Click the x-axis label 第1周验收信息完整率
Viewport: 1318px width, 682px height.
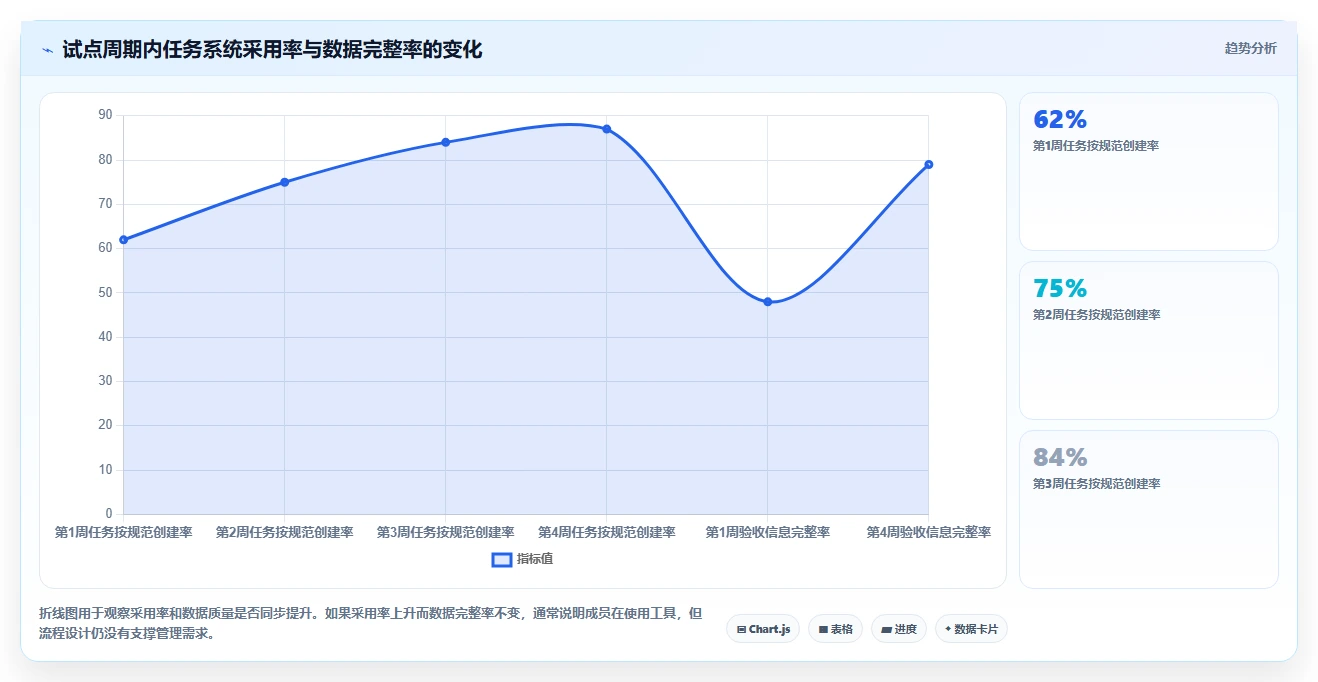click(x=767, y=533)
